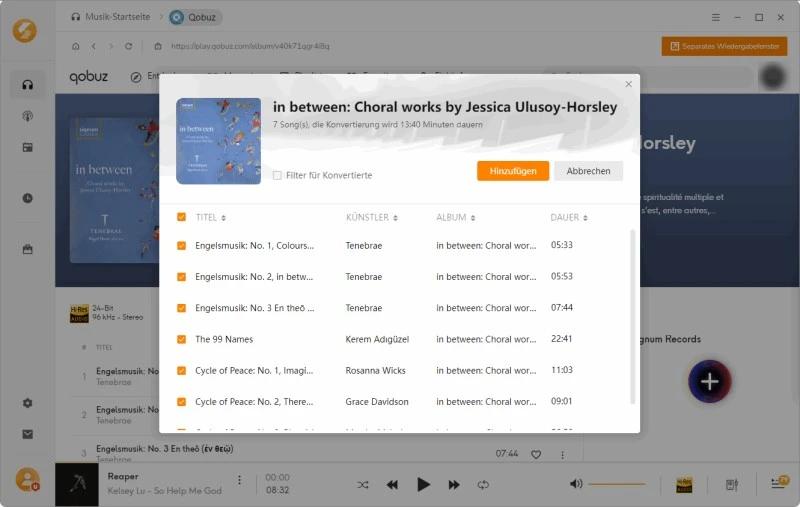Viewport: 800px width, 507px height.
Task: Close the conversion dialog
Action: click(x=629, y=84)
